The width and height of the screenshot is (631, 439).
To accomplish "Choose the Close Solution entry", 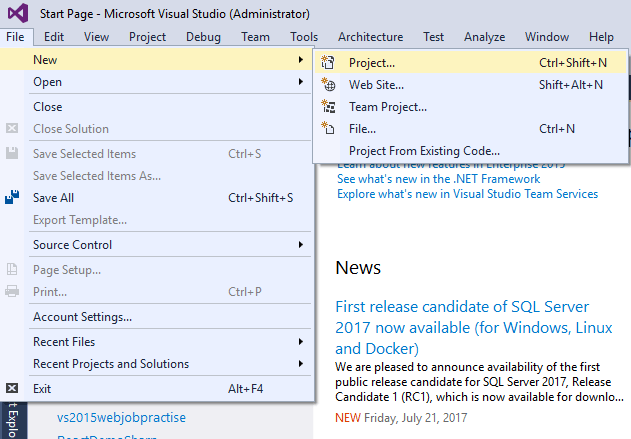I will coord(157,129).
